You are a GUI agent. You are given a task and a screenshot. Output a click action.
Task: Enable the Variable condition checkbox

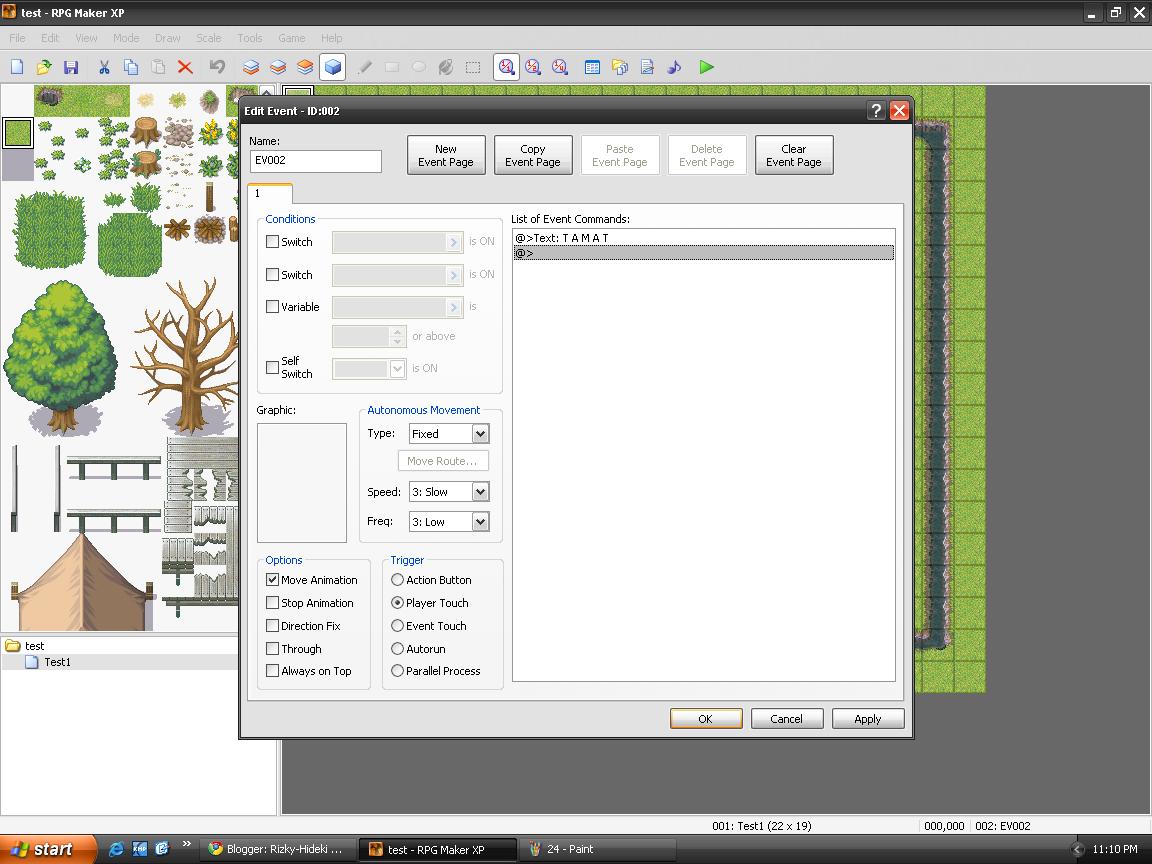[x=272, y=307]
